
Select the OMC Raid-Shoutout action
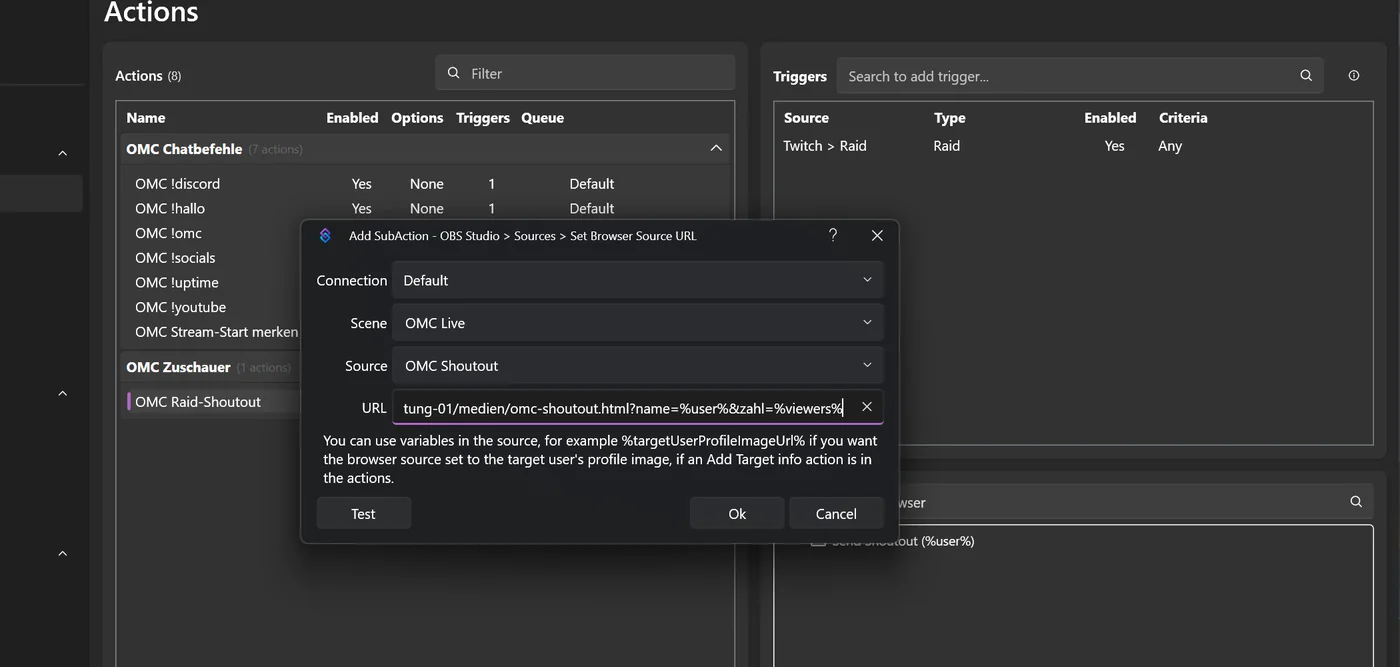(x=198, y=402)
